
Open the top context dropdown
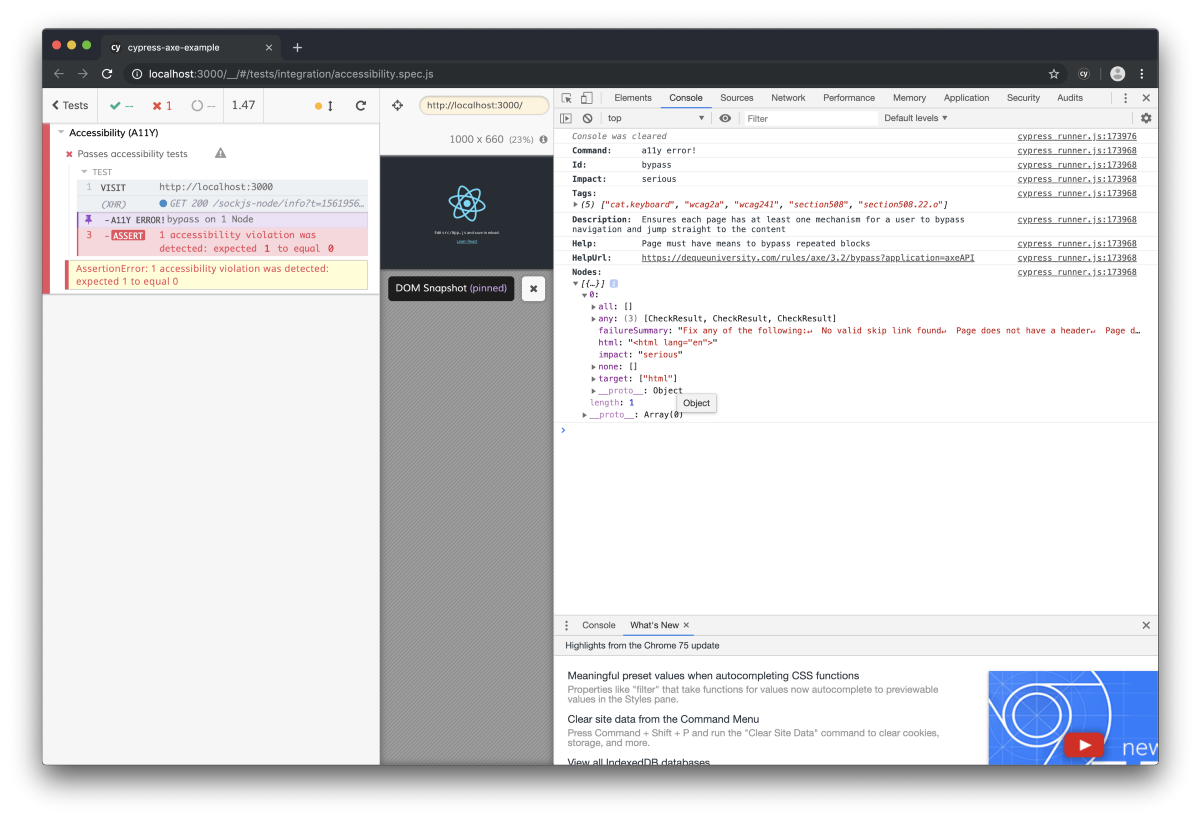pos(656,118)
